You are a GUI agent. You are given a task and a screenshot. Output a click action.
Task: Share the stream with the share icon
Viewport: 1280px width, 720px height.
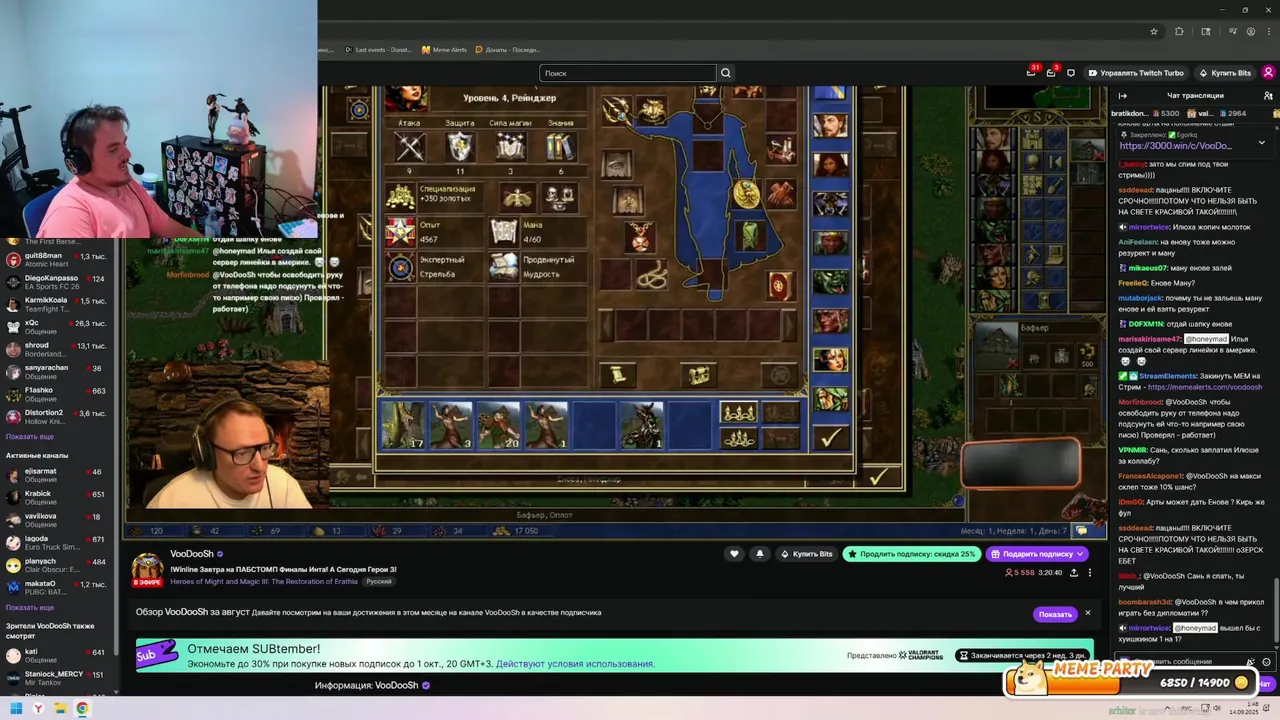tap(1074, 573)
